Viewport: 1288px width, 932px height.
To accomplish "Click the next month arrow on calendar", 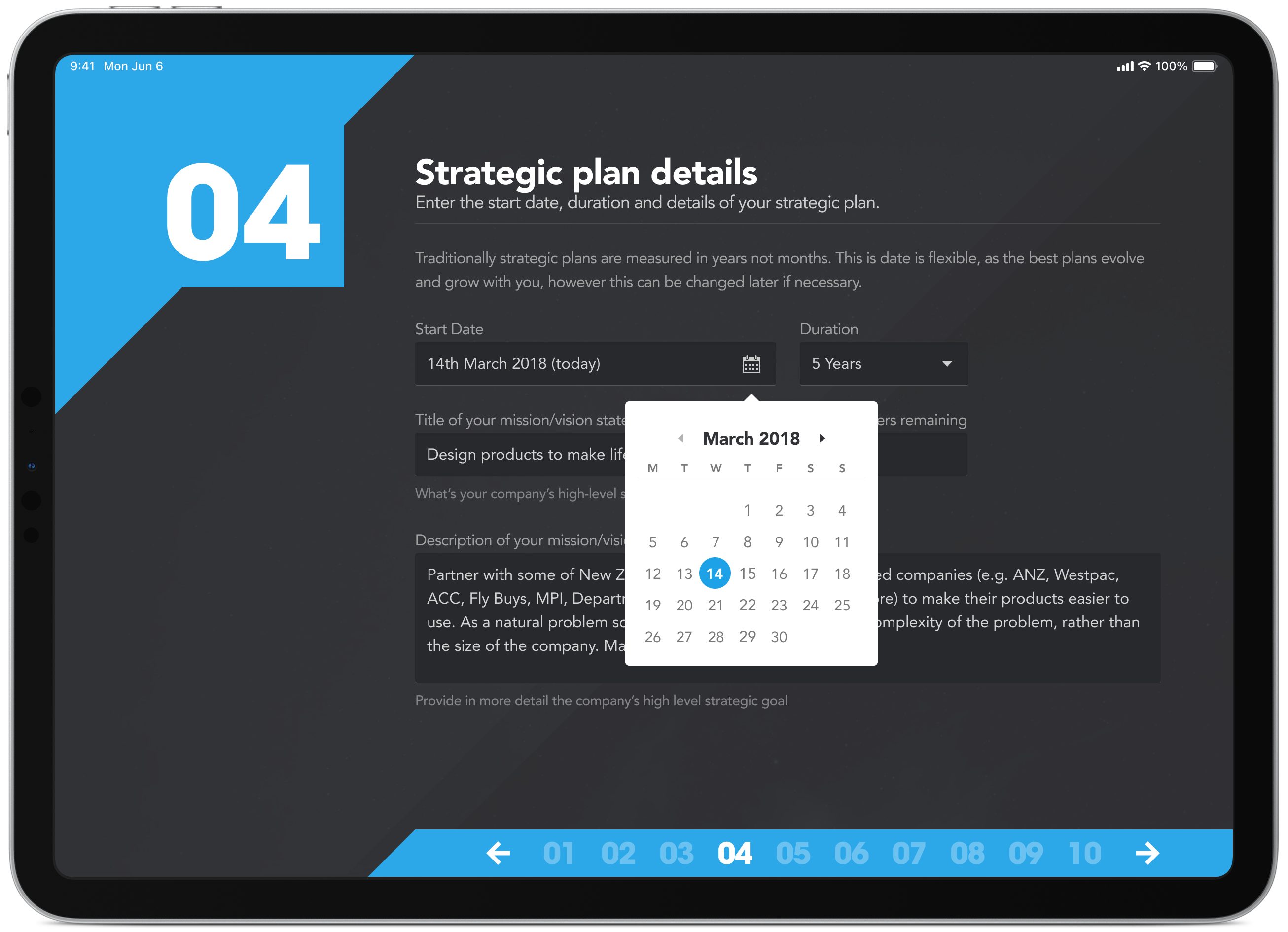I will point(820,438).
